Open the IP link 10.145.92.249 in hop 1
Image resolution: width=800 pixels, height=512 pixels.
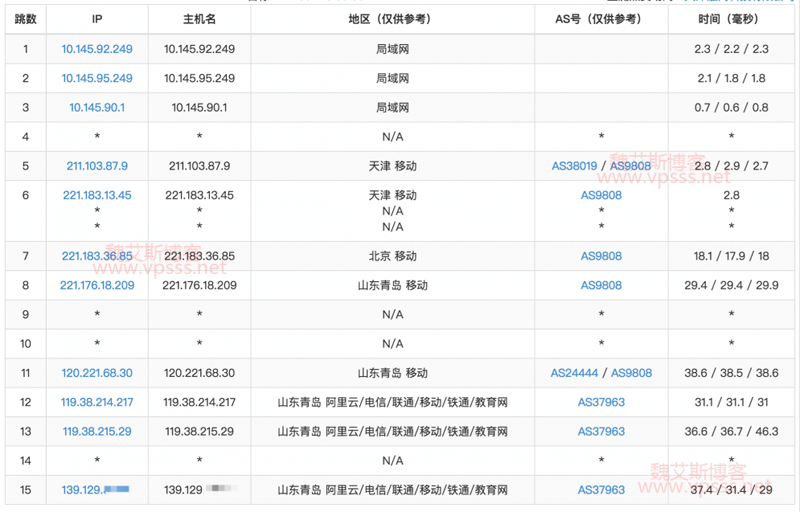[x=97, y=49]
